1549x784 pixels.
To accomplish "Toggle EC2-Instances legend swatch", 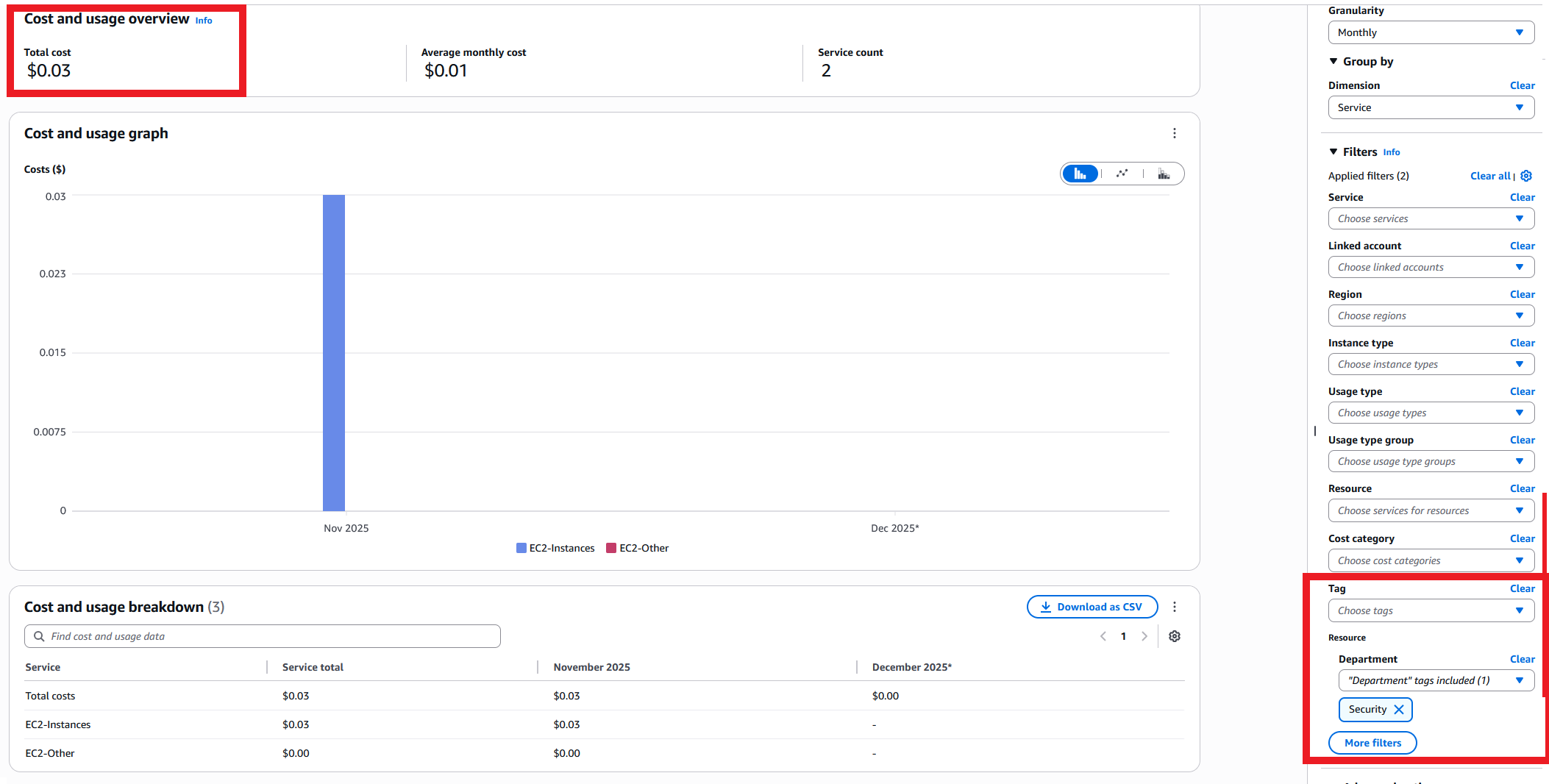I will (521, 548).
